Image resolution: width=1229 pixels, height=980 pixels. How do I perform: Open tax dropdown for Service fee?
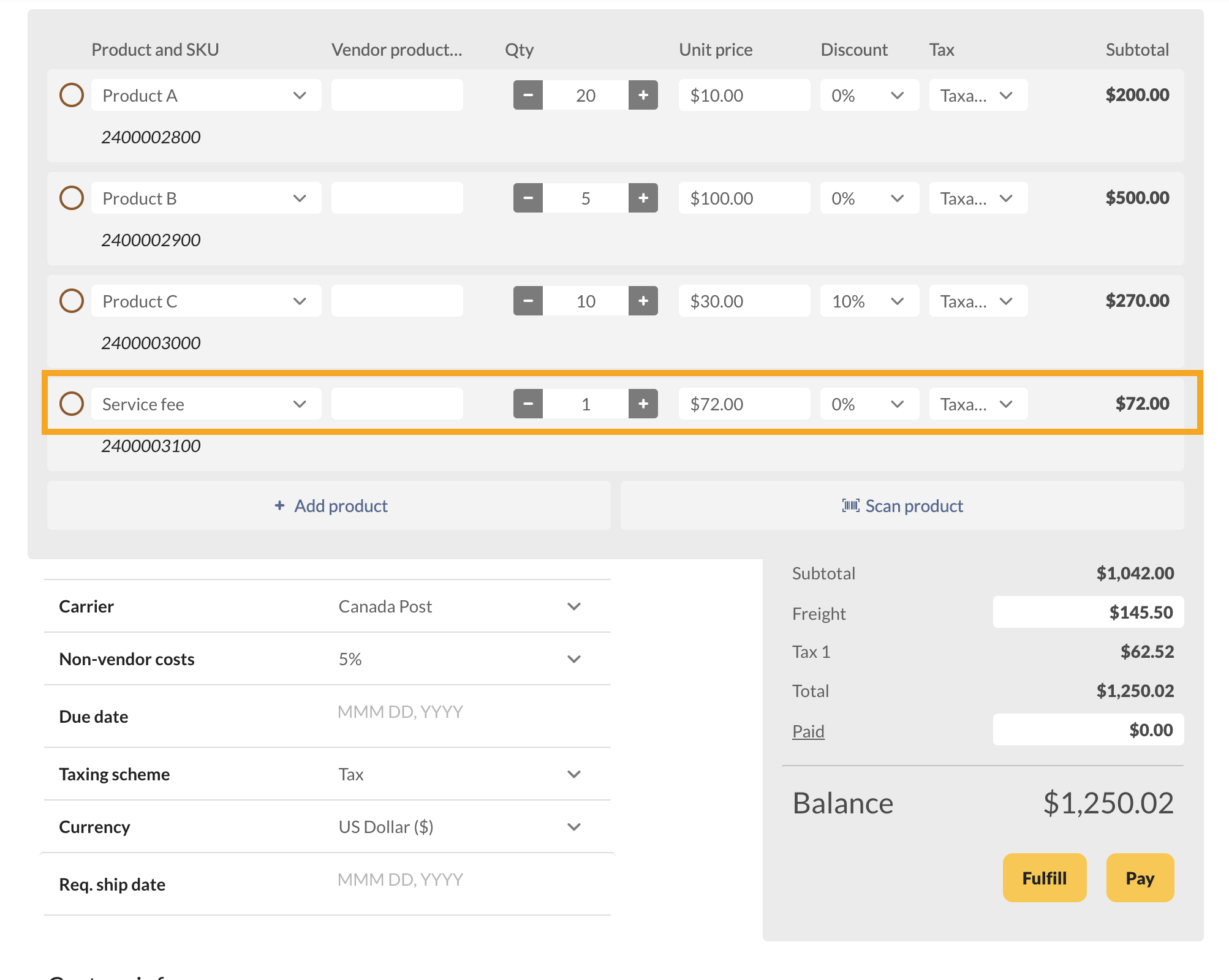click(978, 404)
